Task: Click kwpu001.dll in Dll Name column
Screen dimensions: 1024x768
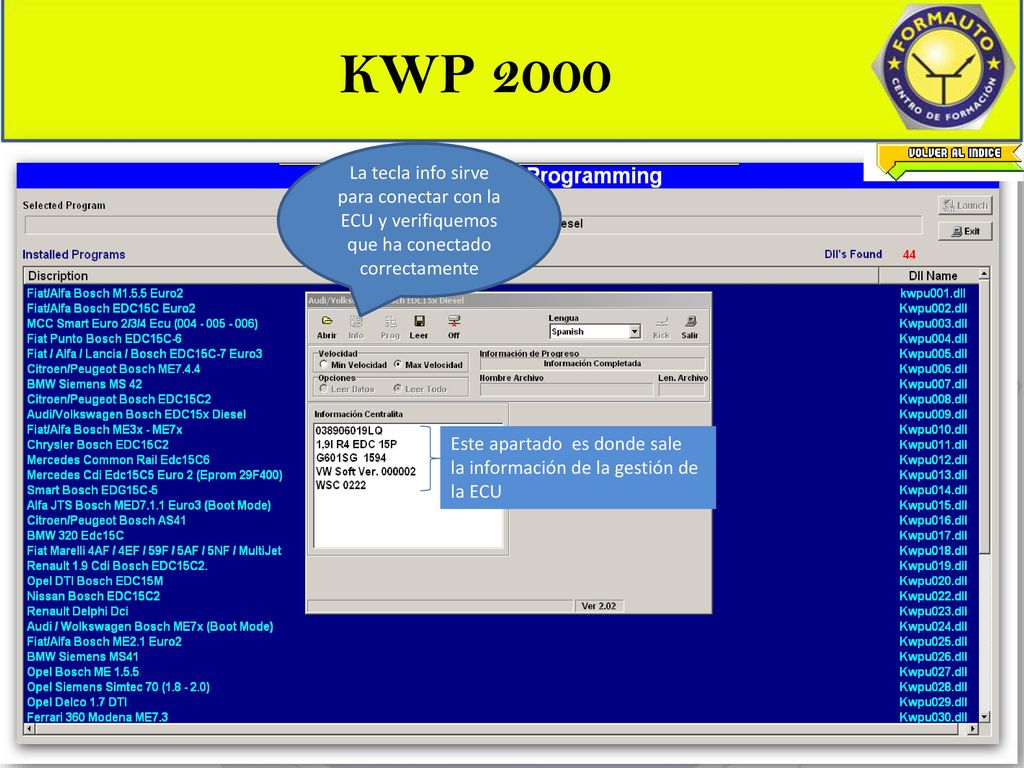Action: (x=933, y=293)
